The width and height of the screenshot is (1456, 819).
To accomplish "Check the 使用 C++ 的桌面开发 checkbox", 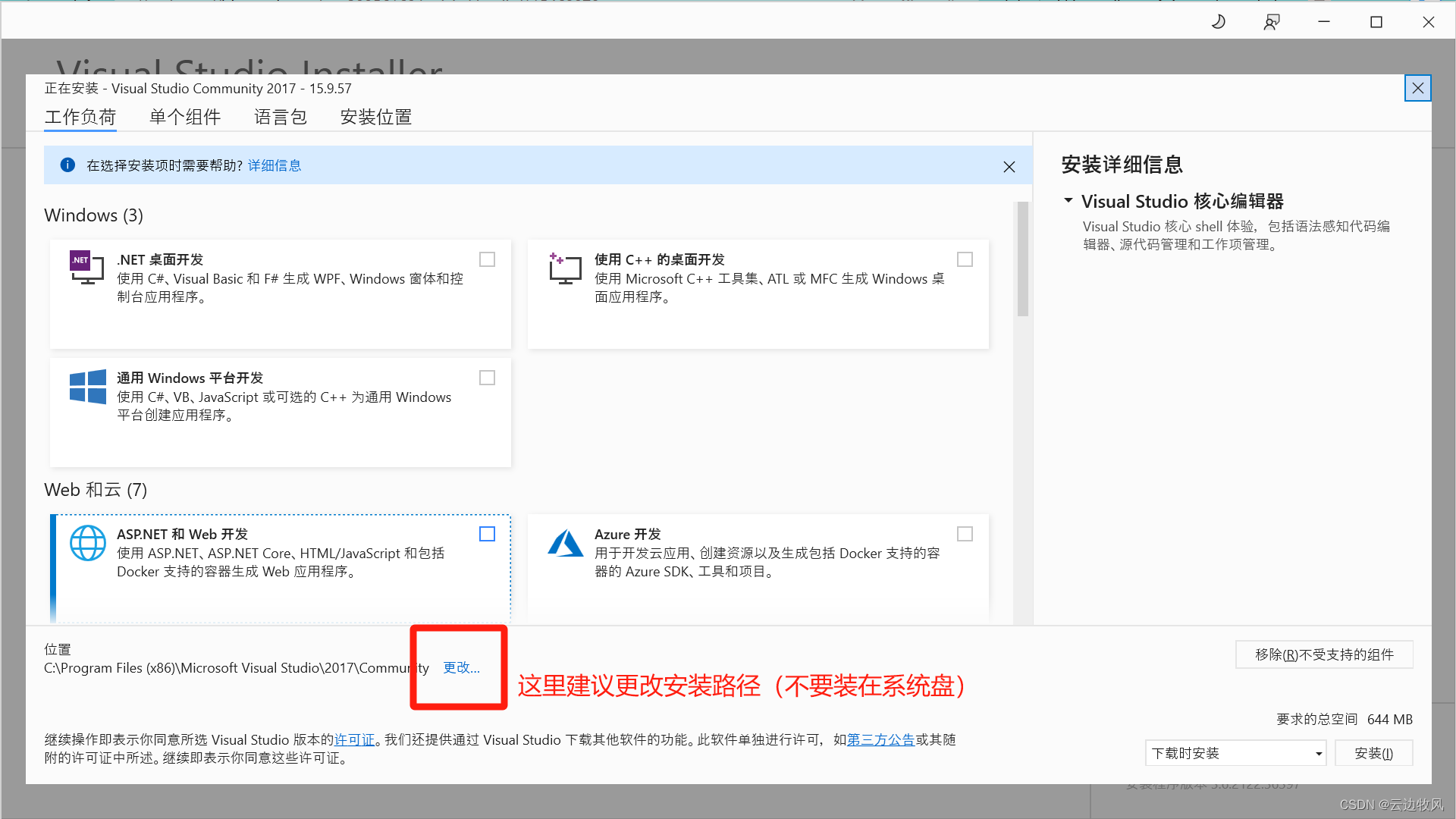I will coord(965,259).
